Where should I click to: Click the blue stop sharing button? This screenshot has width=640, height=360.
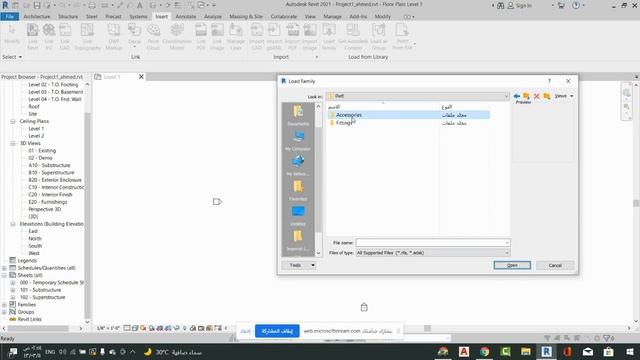tap(277, 331)
